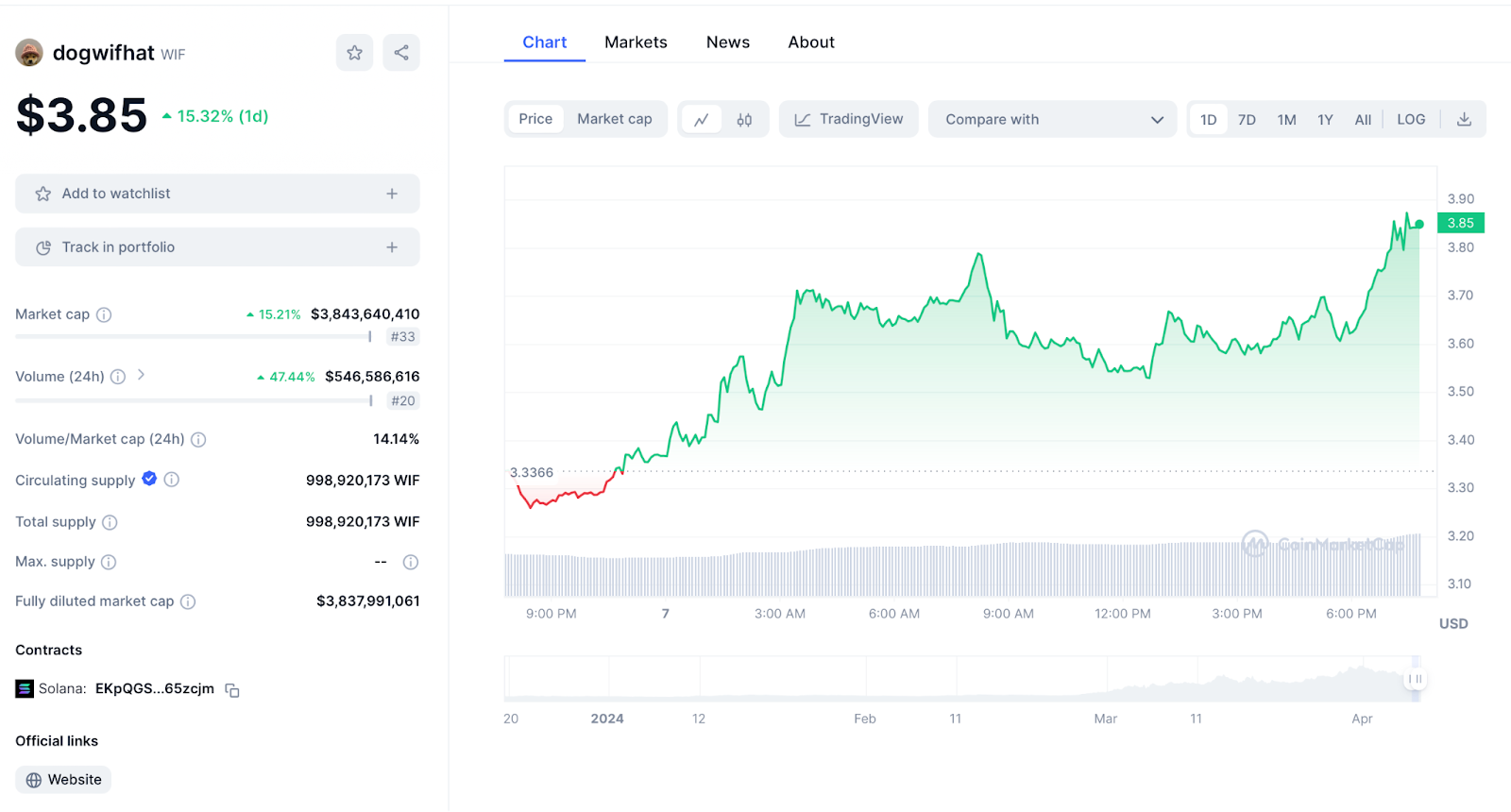
Task: Toggle LOG scale on chart
Action: coord(1411,119)
